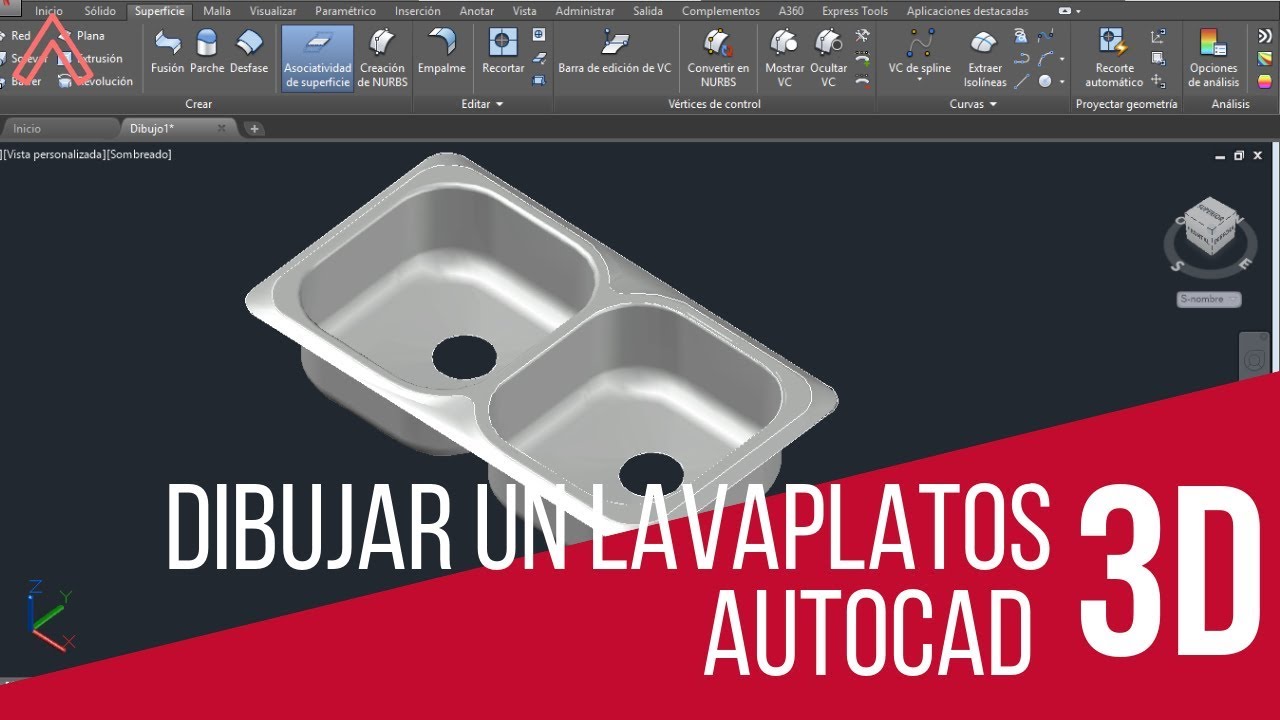The height and width of the screenshot is (720, 1280).
Task: Open the Administrar ribbon tab
Action: (585, 11)
